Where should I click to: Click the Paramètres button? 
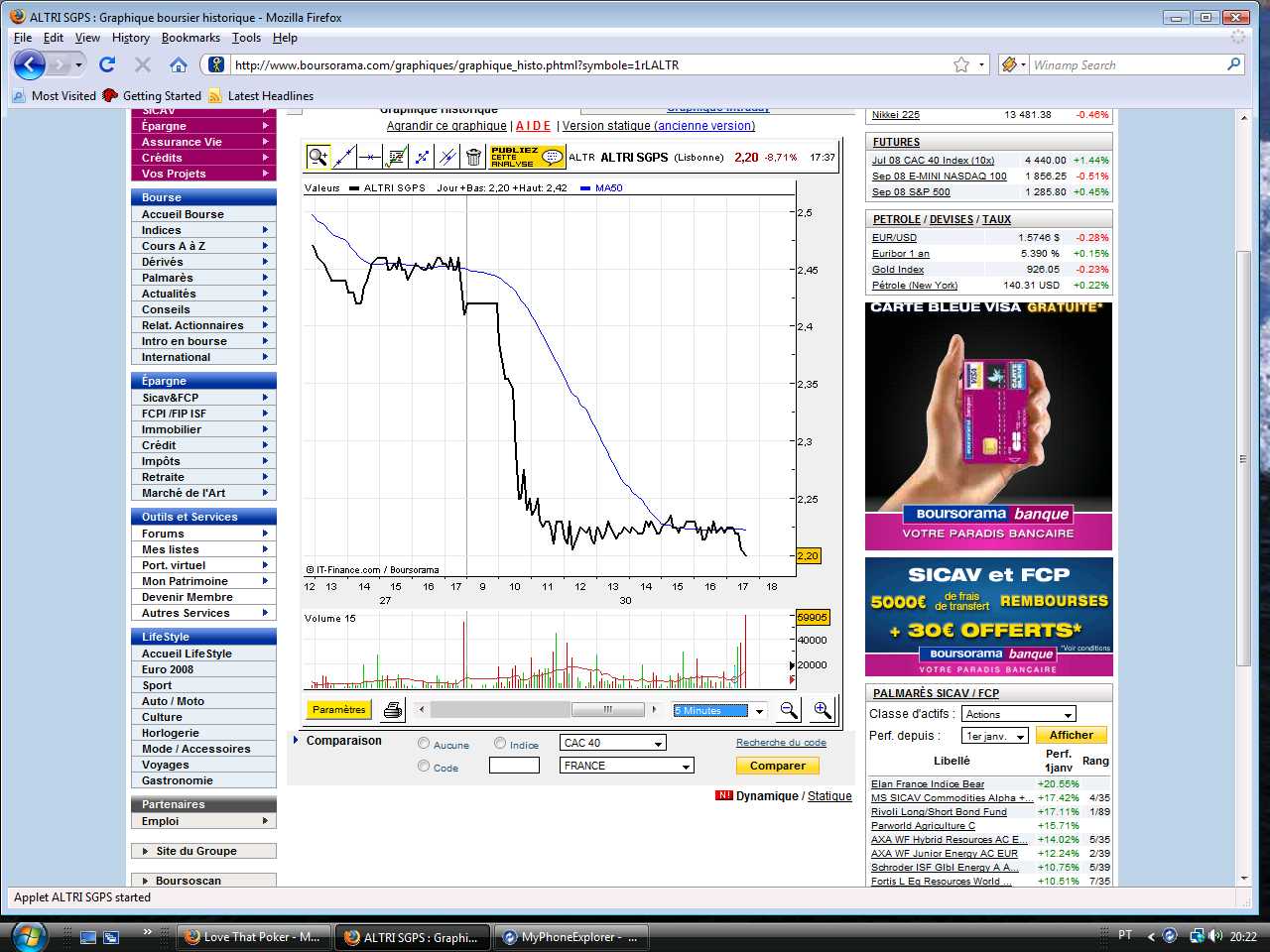(x=339, y=710)
